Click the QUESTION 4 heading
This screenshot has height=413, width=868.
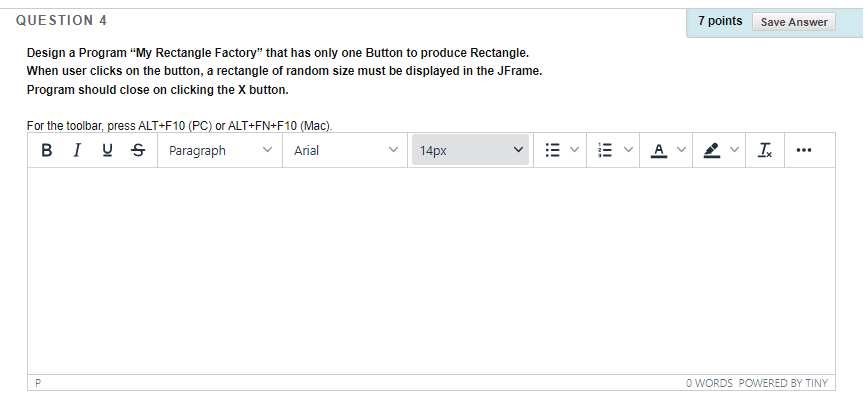61,20
